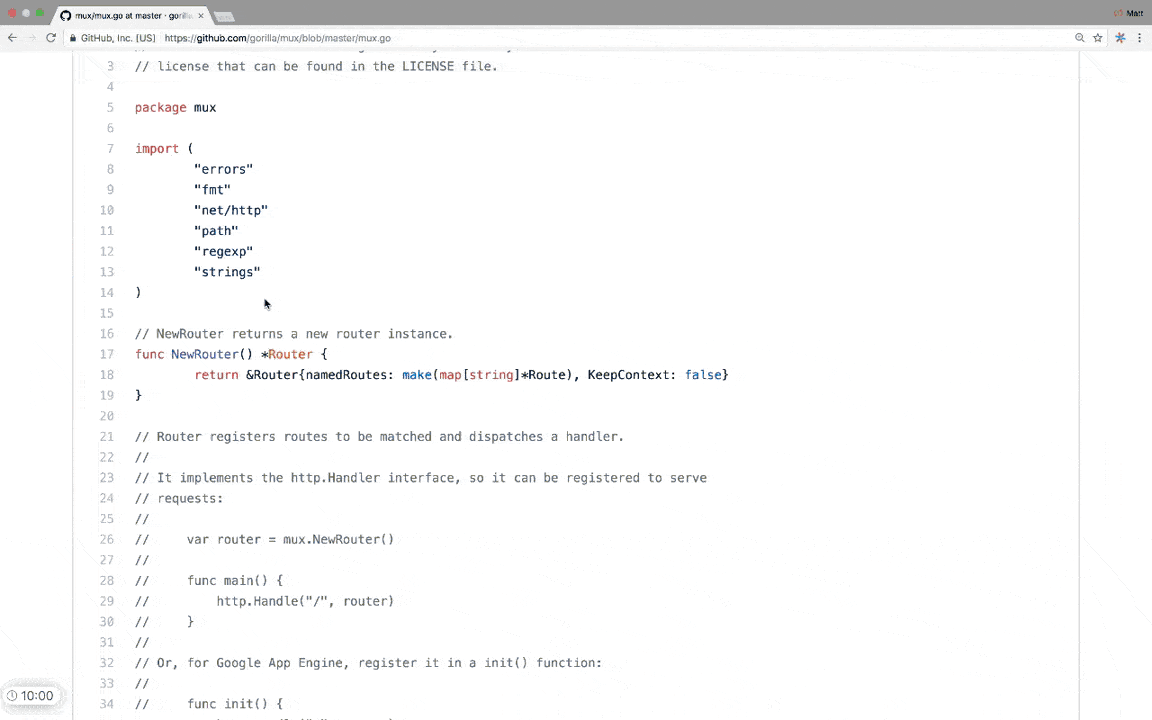This screenshot has width=1152, height=720.
Task: Reload the page with the refresh icon
Action: click(50, 37)
